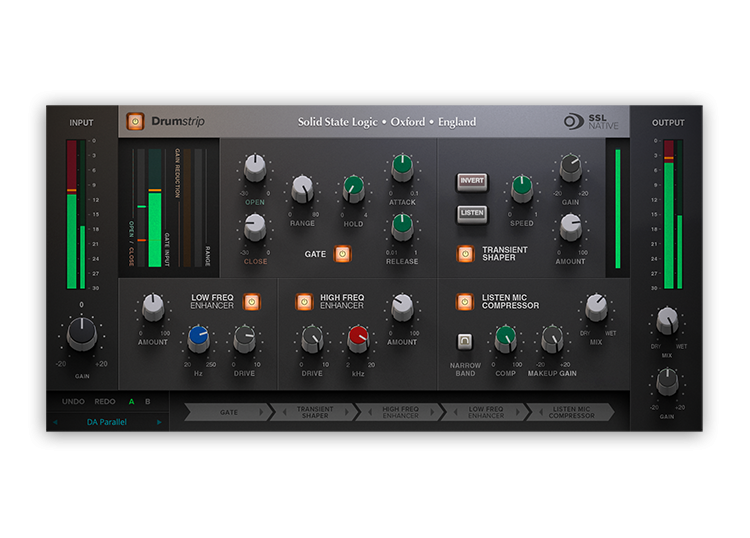
Task: Click the Gate Input meter bar
Action: [154, 208]
